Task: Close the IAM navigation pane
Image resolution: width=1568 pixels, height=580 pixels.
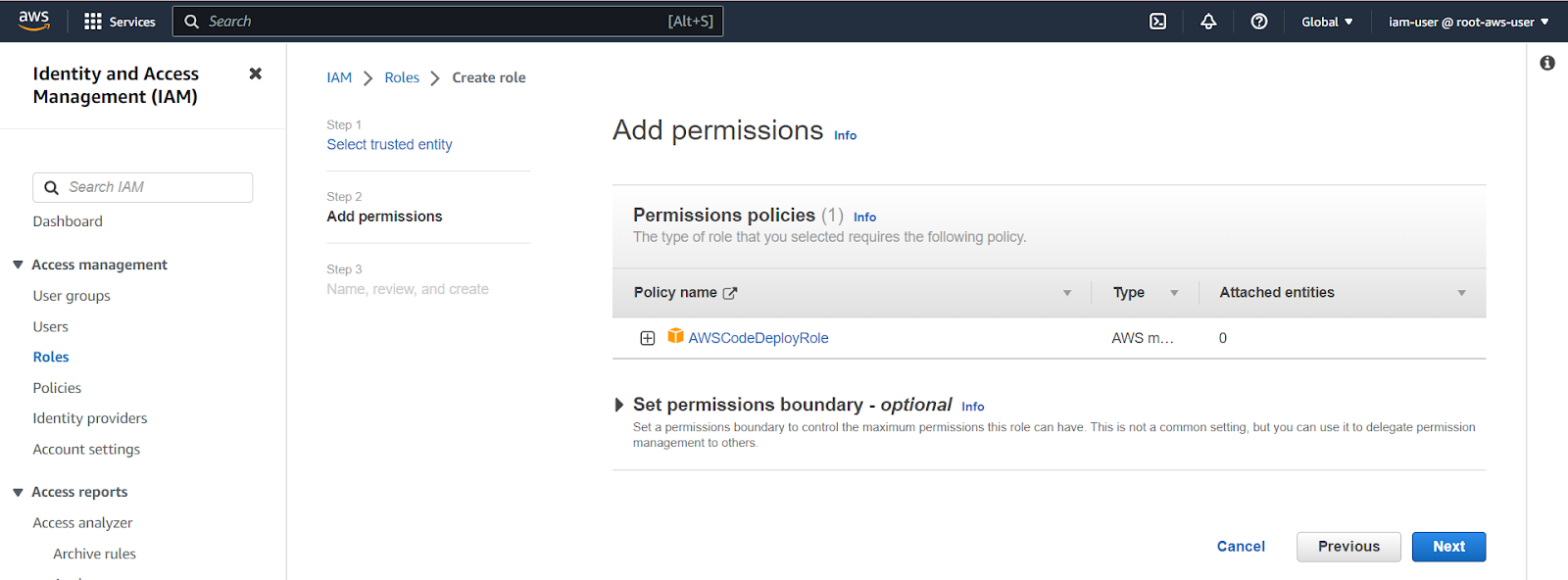Action: tap(256, 73)
